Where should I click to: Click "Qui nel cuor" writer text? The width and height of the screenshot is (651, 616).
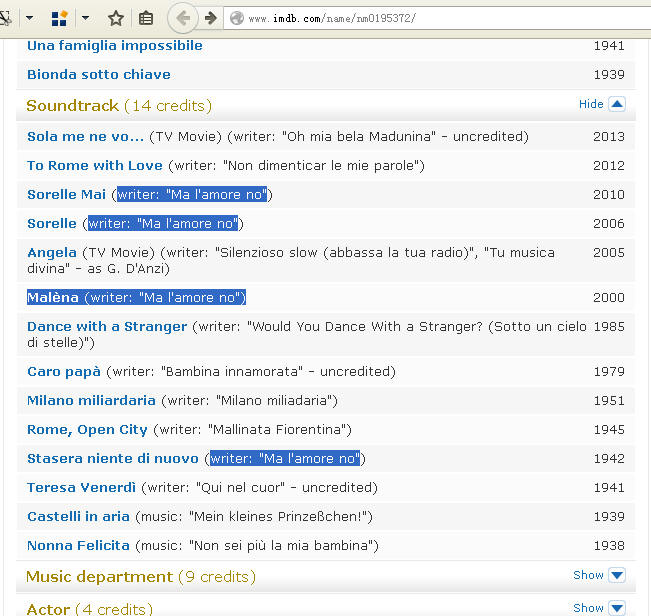click(240, 487)
